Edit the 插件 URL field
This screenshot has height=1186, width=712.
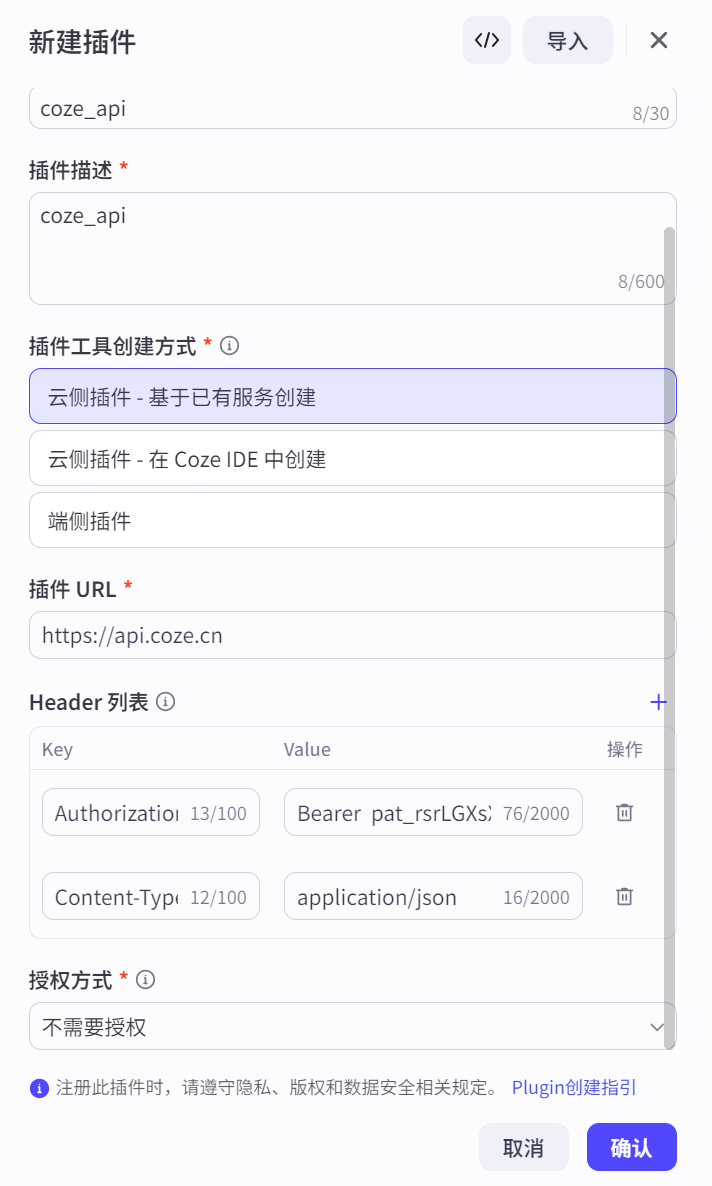(x=353, y=635)
